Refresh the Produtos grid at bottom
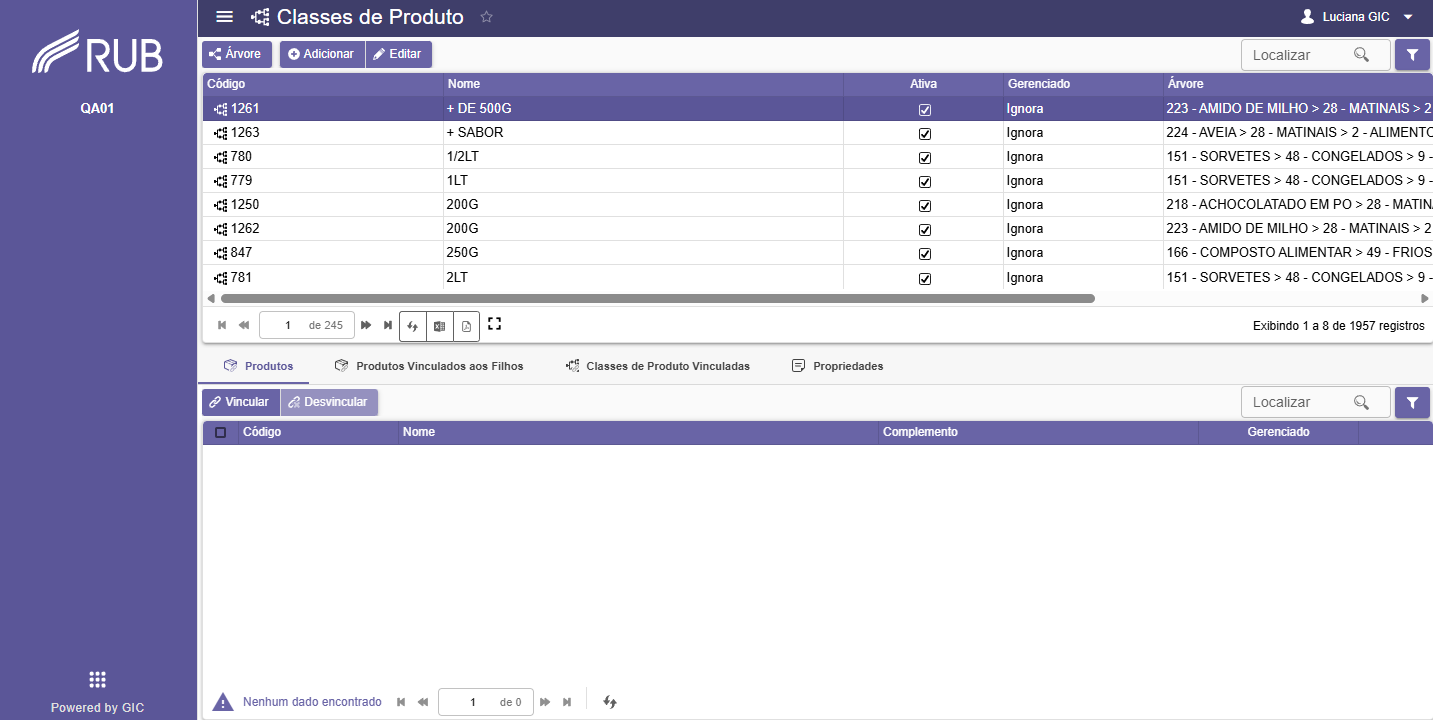Viewport: 1433px width, 720px height. click(610, 702)
